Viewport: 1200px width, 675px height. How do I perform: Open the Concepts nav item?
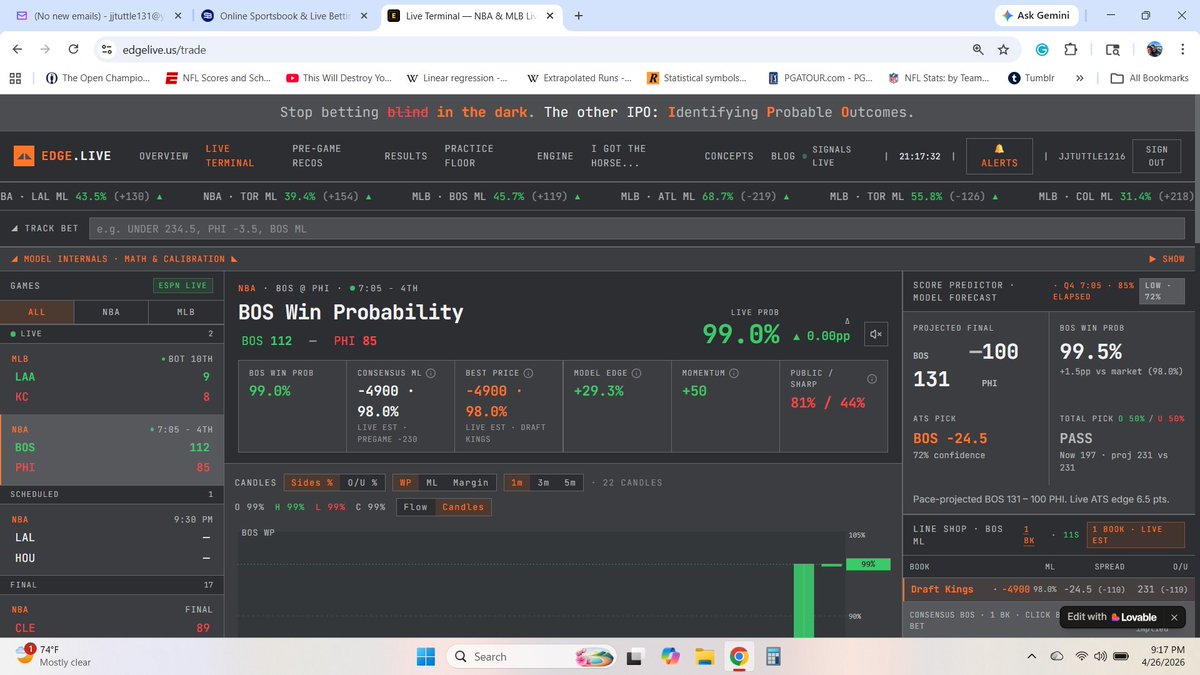point(729,156)
